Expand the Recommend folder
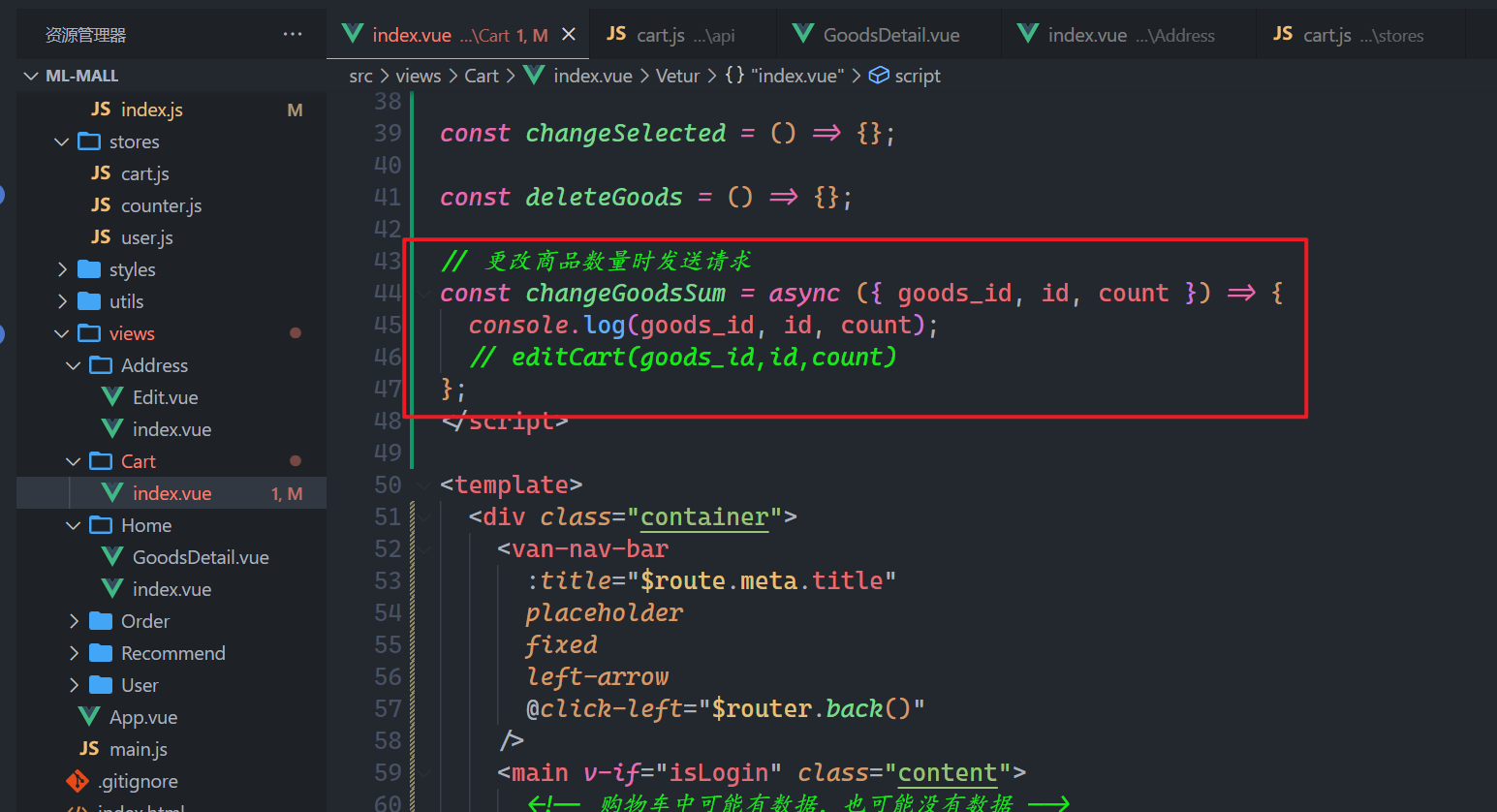Viewport: 1497px width, 812px height. pyautogui.click(x=74, y=653)
